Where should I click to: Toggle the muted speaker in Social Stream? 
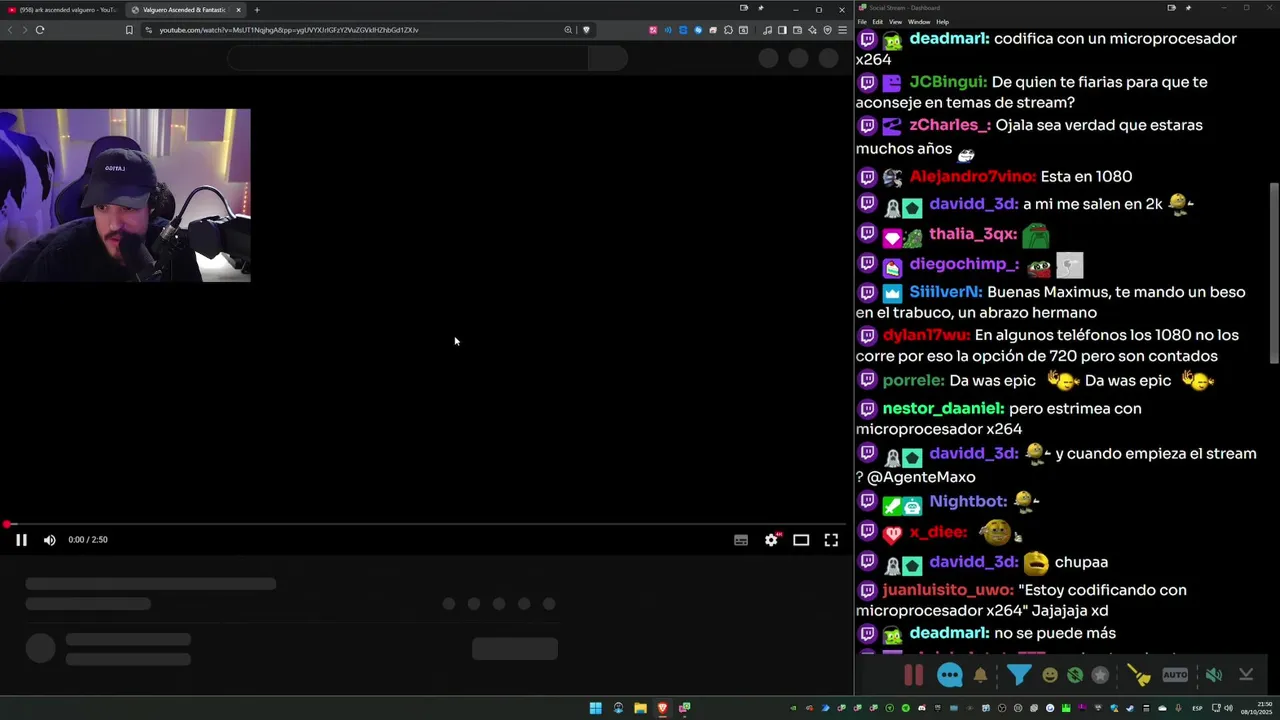(x=1213, y=675)
